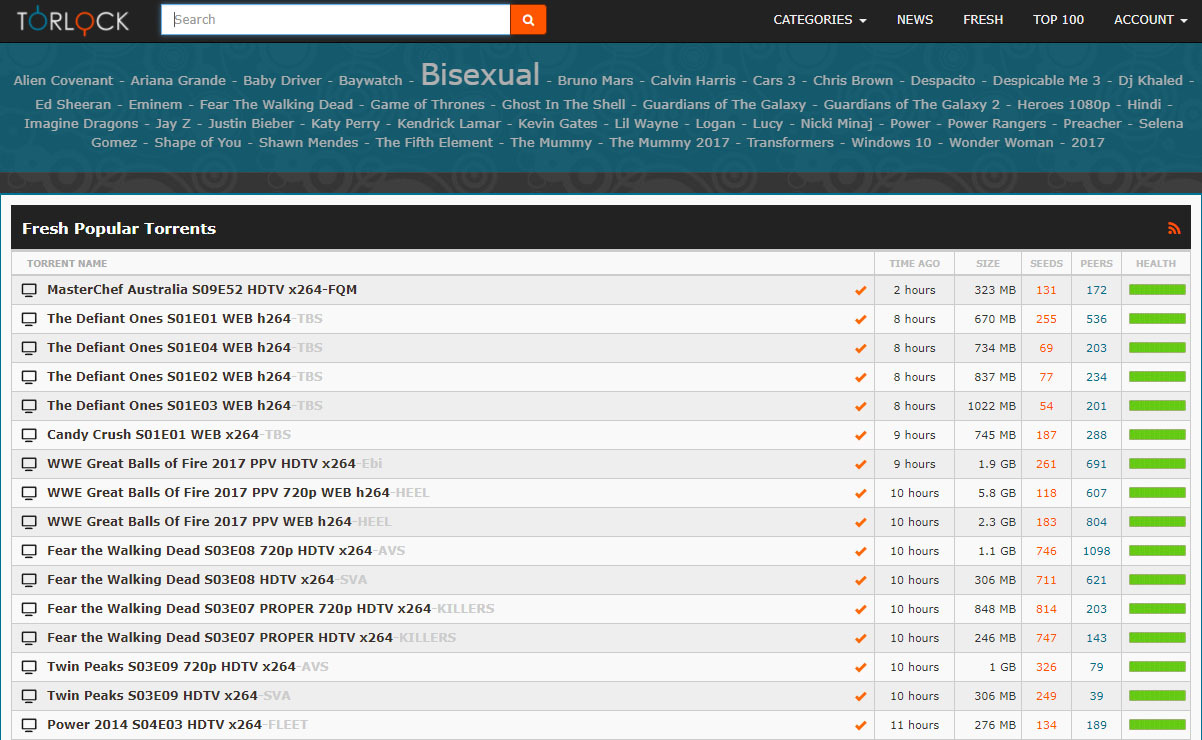Open Fear the Walking Dead S03E07 PROPER 720p torrent
This screenshot has width=1202, height=740.
click(x=270, y=609)
